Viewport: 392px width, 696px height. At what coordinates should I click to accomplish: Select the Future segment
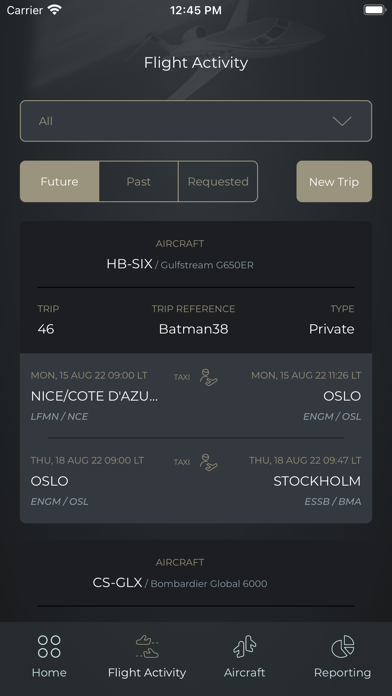(59, 182)
